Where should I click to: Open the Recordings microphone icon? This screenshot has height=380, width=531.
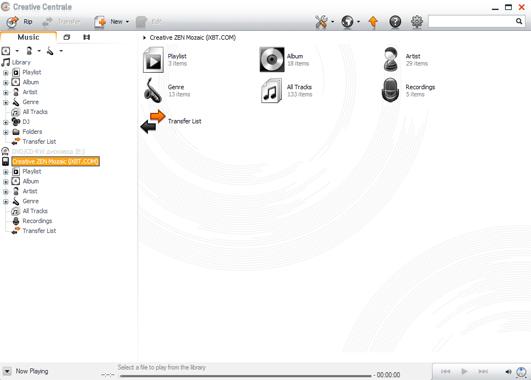coord(390,90)
